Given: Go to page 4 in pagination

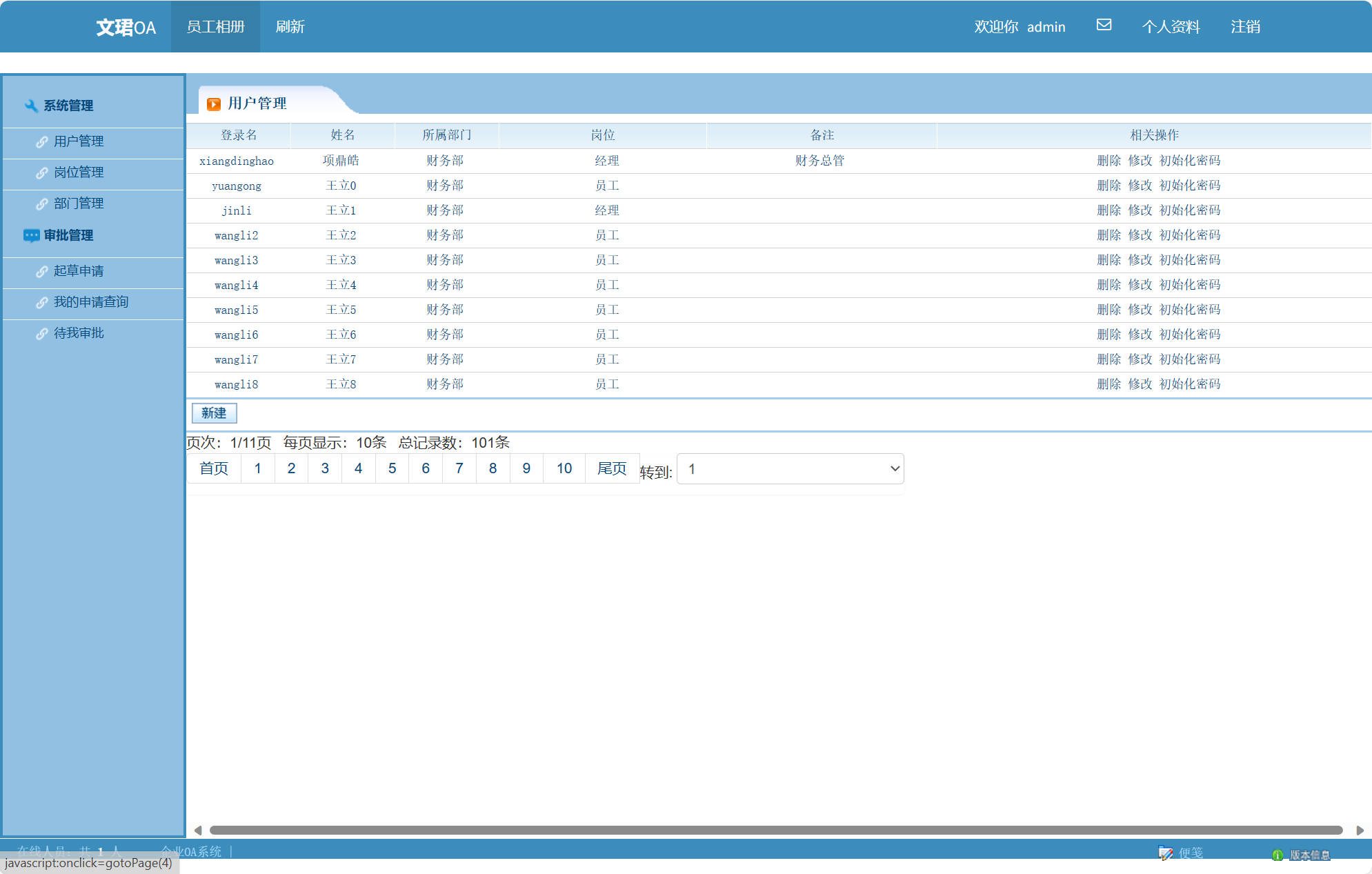Looking at the screenshot, I should [358, 468].
